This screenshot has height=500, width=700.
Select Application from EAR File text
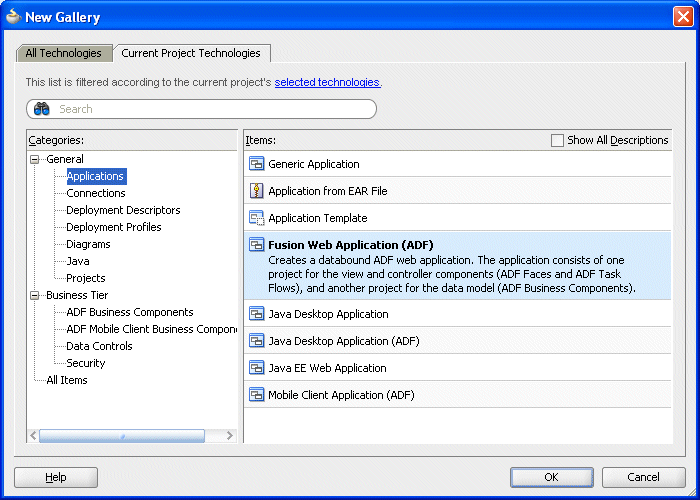click(x=328, y=191)
